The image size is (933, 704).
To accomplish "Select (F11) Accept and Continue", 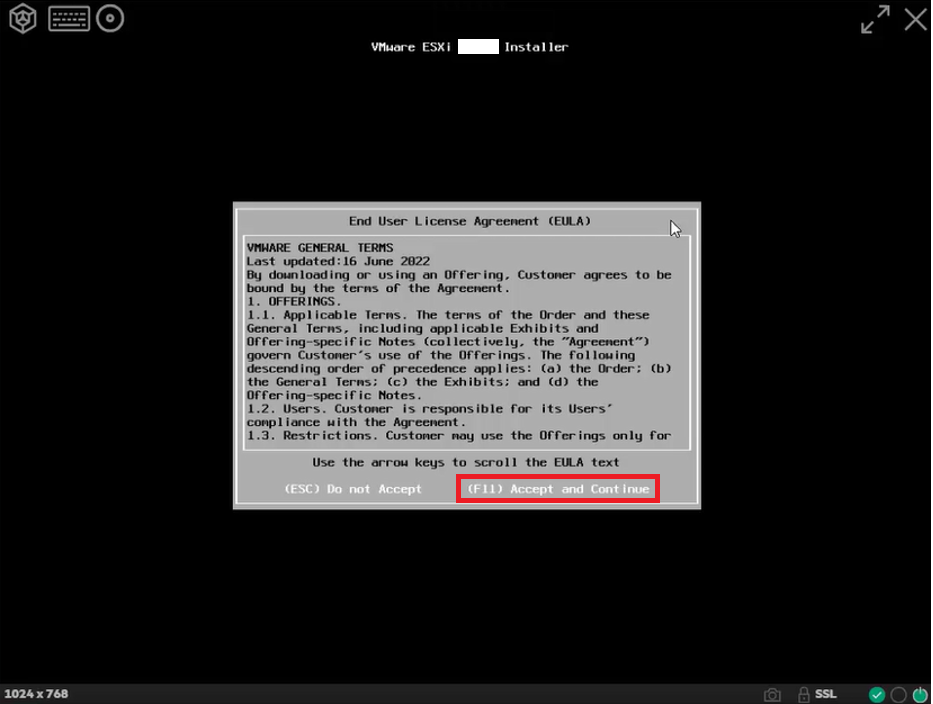I will coord(558,489).
